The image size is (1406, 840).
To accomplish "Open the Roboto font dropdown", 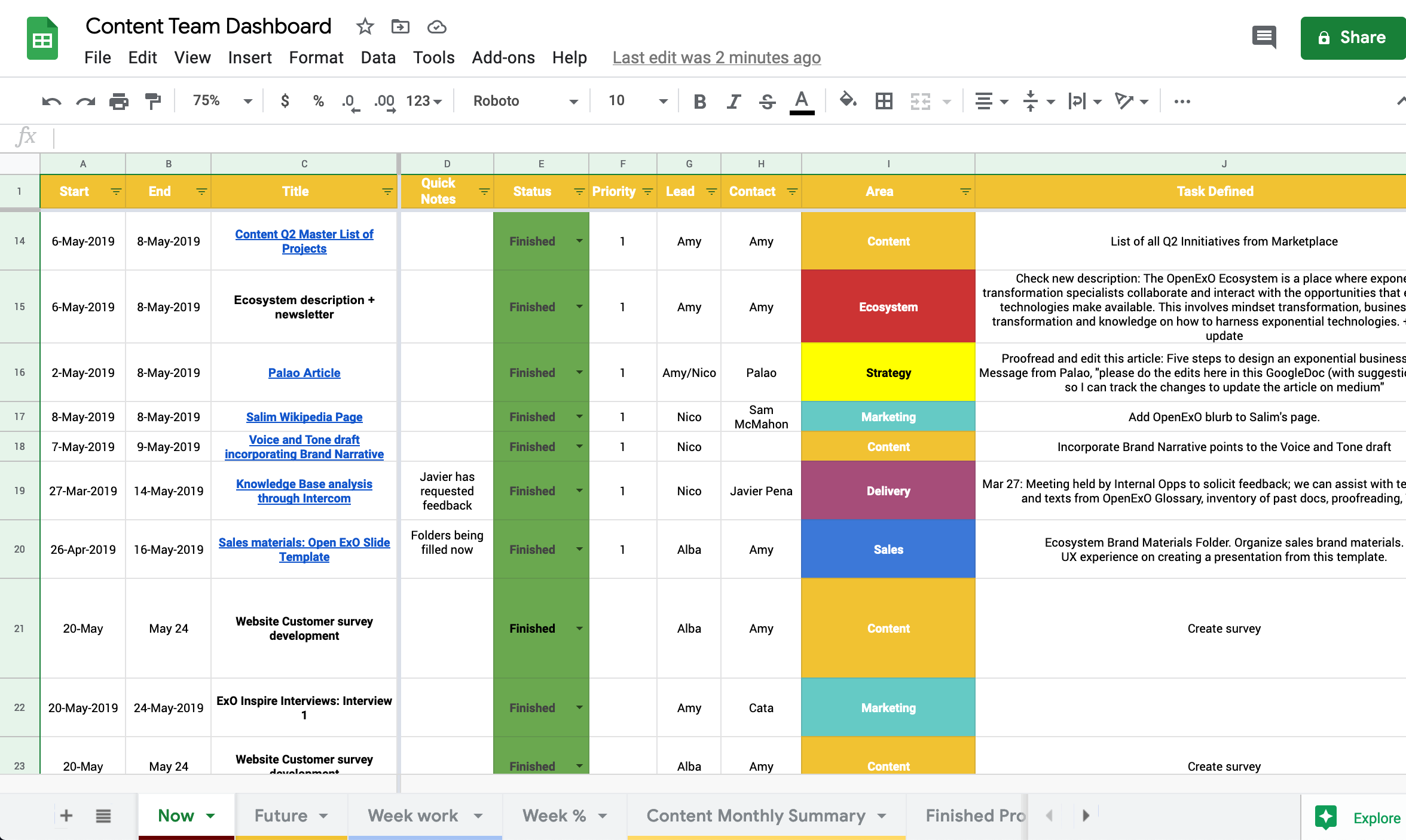I will (x=525, y=101).
